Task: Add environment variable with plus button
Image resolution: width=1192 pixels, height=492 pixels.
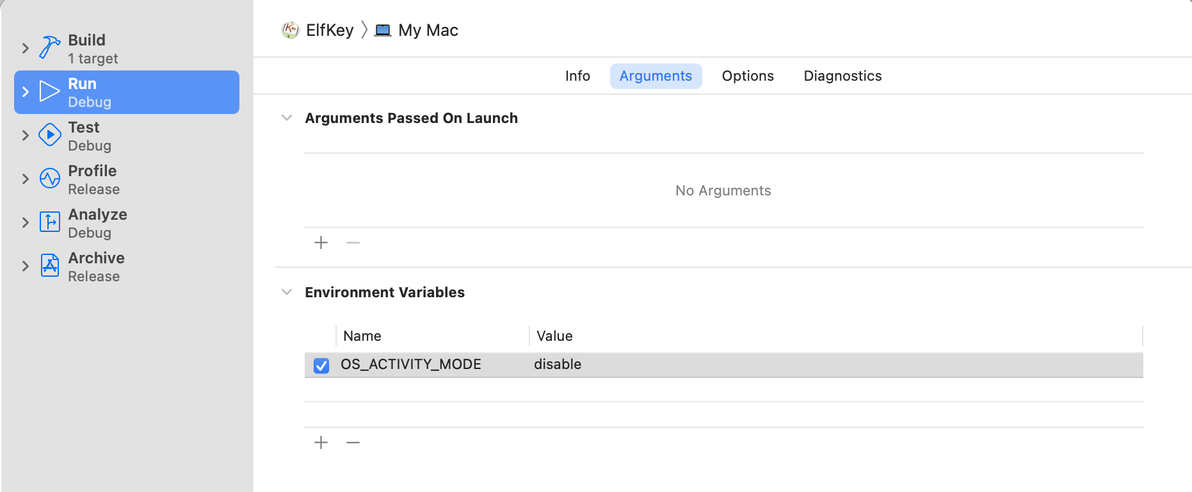Action: click(x=321, y=442)
